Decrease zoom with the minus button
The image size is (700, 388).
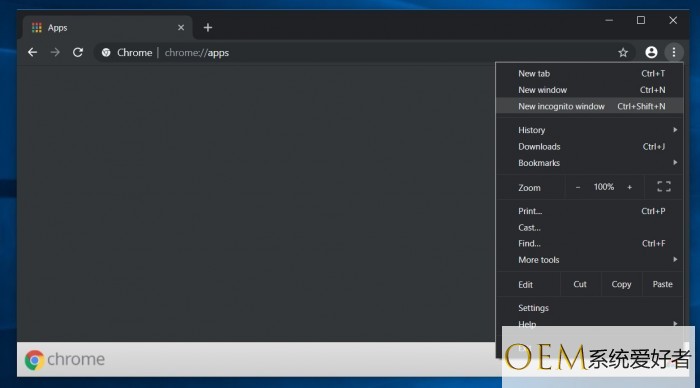pos(578,188)
